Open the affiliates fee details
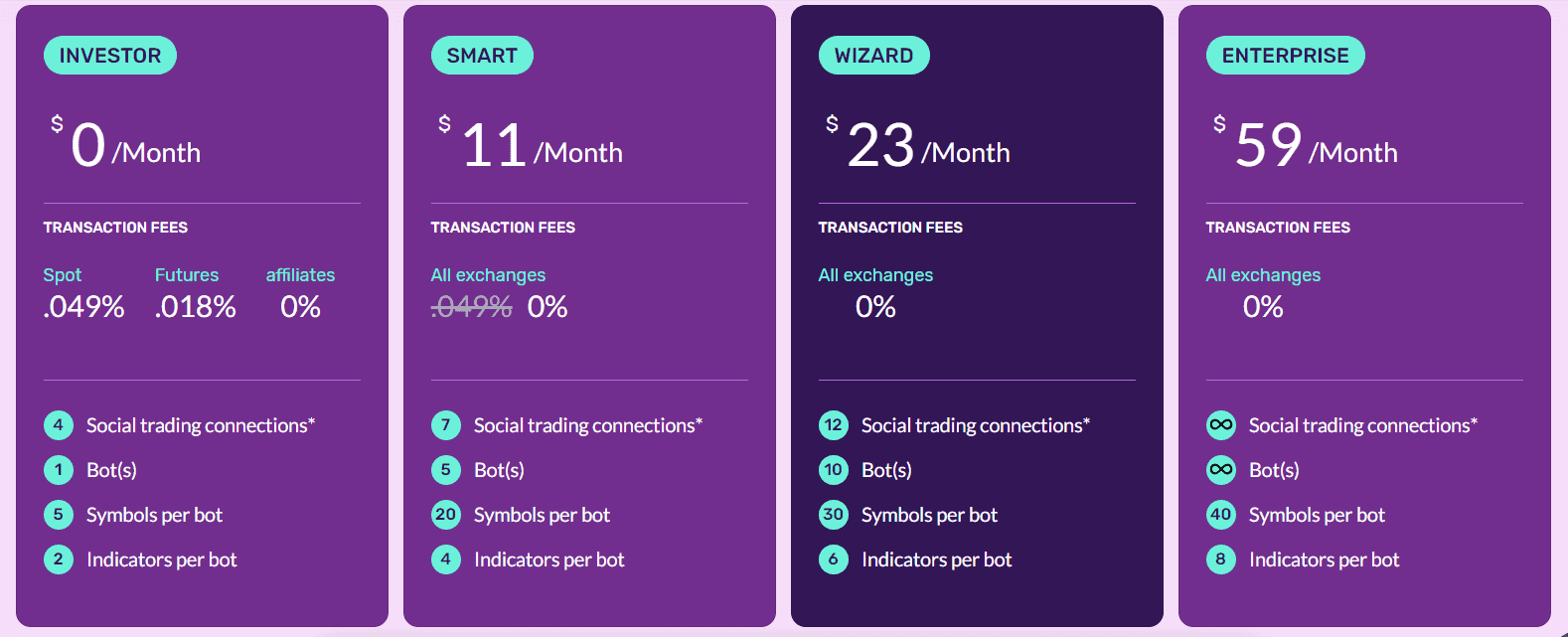 pos(300,274)
